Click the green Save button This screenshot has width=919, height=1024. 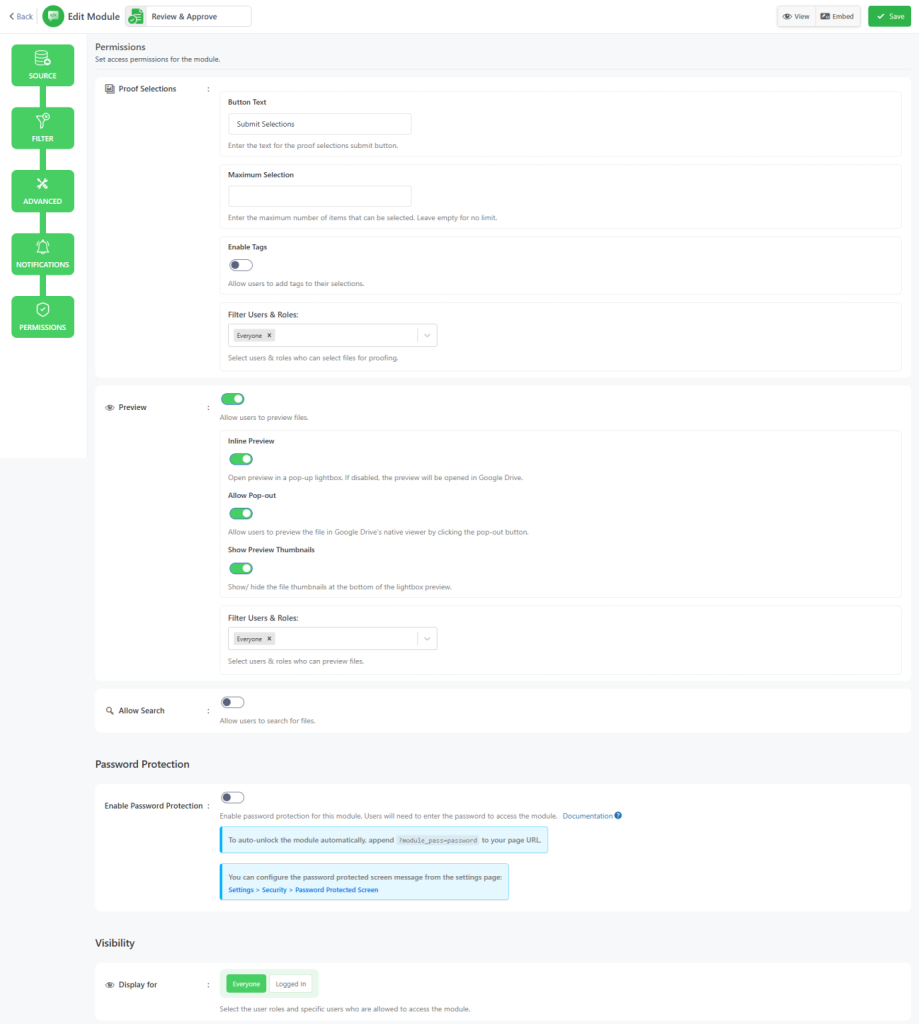[889, 16]
